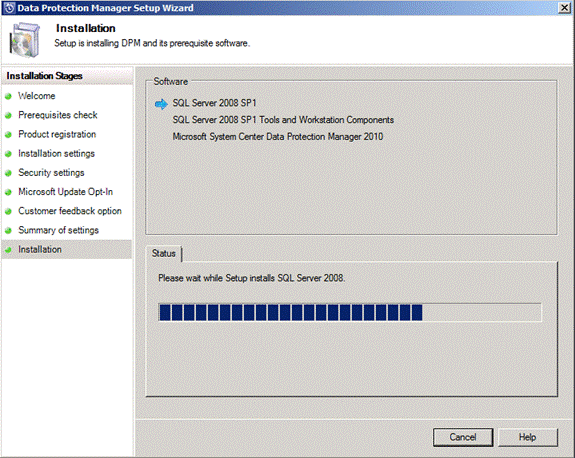Select the Microsoft Update Opt-In stage
575x458 pixels.
[66, 191]
